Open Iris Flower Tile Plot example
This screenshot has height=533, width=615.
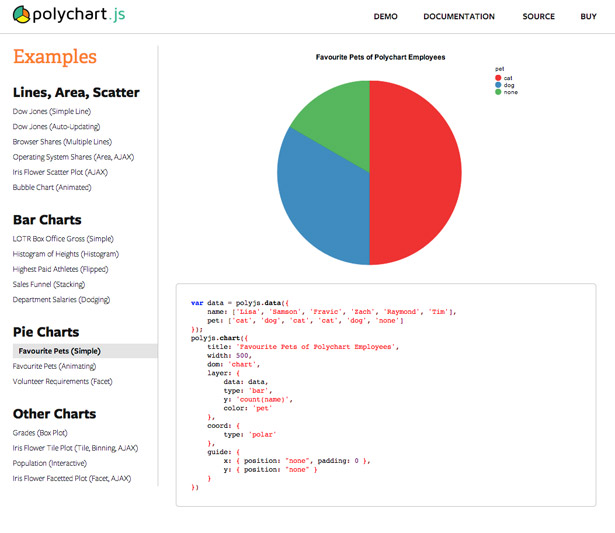tap(75, 448)
